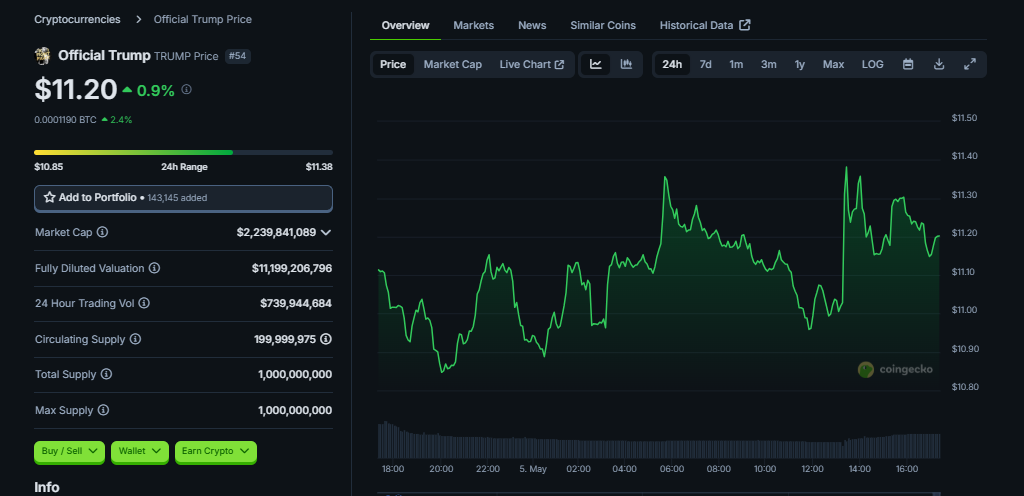1024x496 pixels.
Task: Select the 1m time range
Action: click(x=736, y=64)
